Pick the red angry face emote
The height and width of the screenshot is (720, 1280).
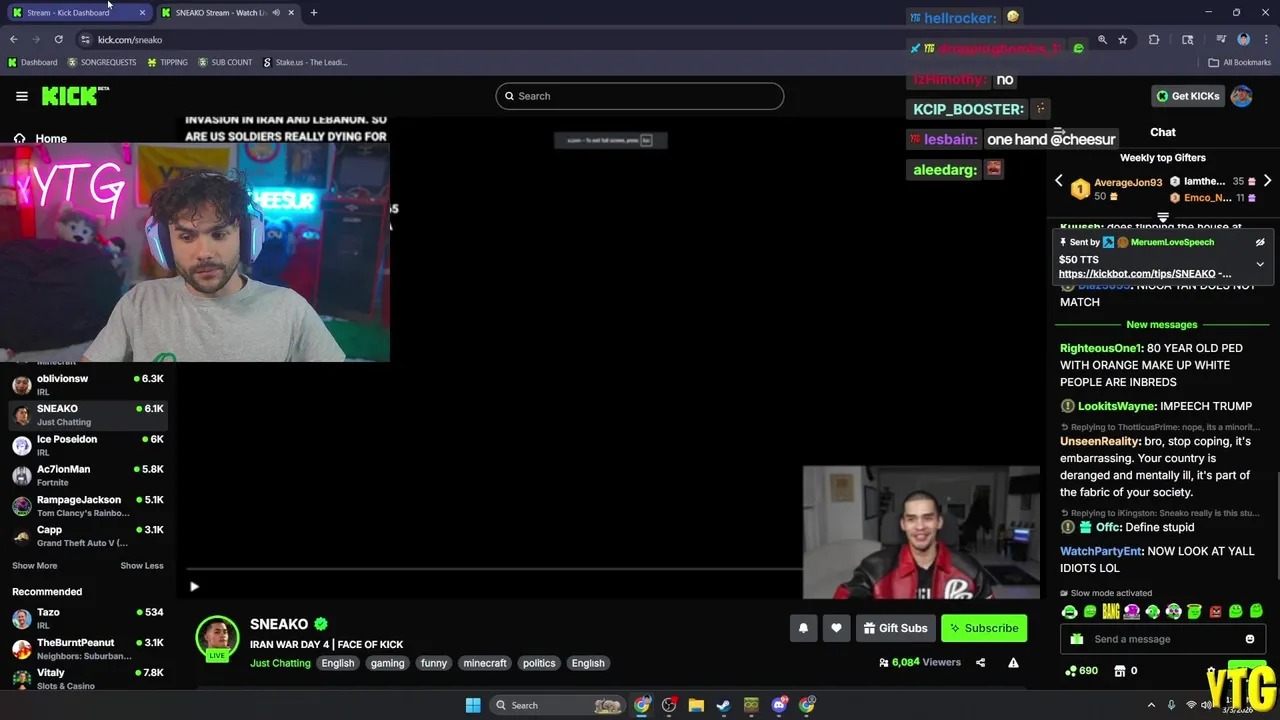pos(1215,611)
